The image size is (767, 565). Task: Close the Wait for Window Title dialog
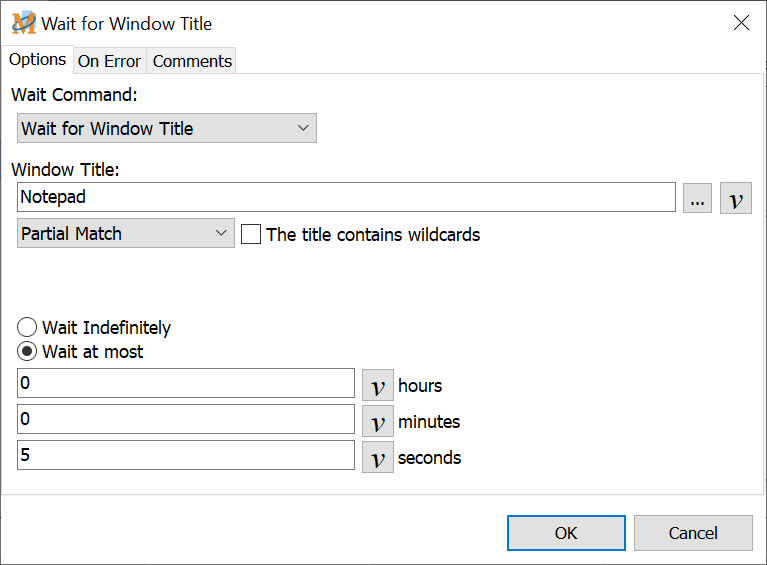(x=741, y=23)
